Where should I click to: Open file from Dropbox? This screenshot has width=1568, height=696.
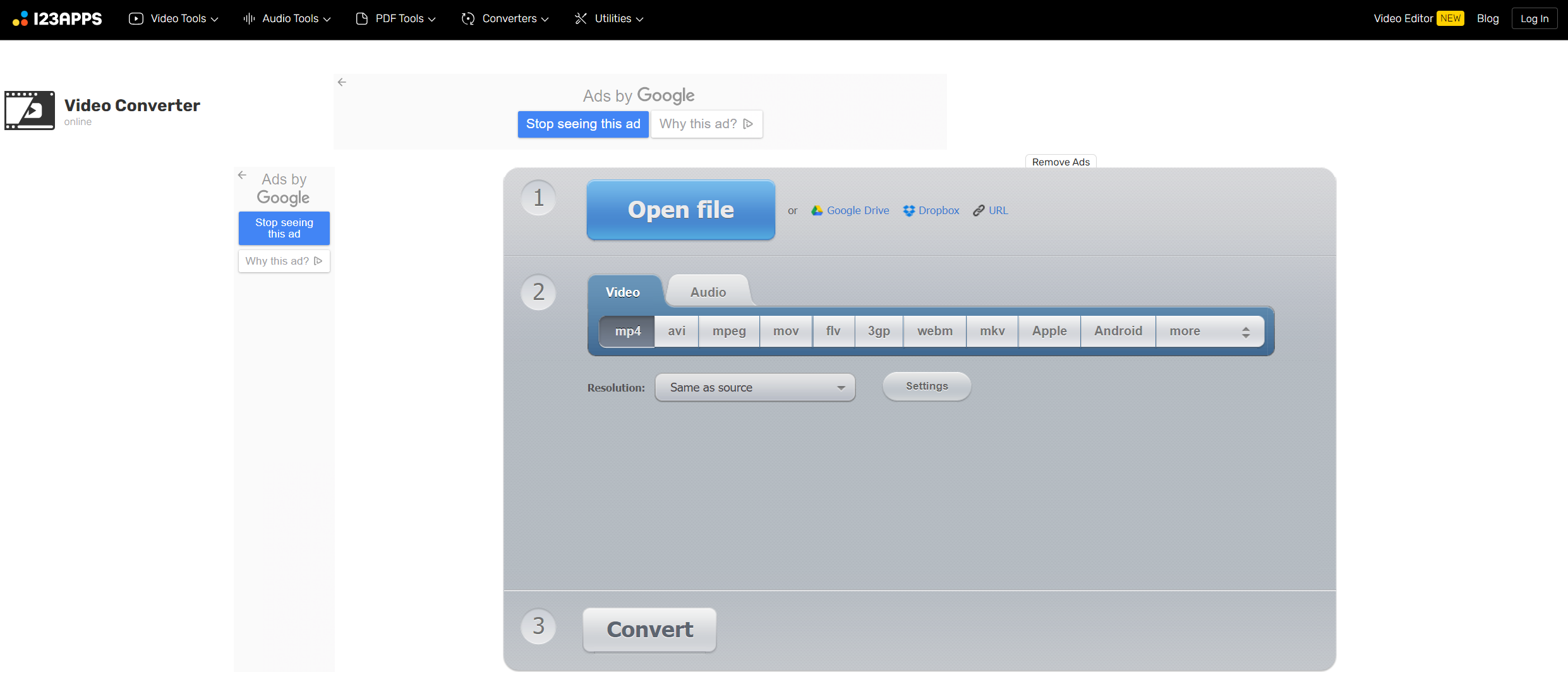click(931, 210)
